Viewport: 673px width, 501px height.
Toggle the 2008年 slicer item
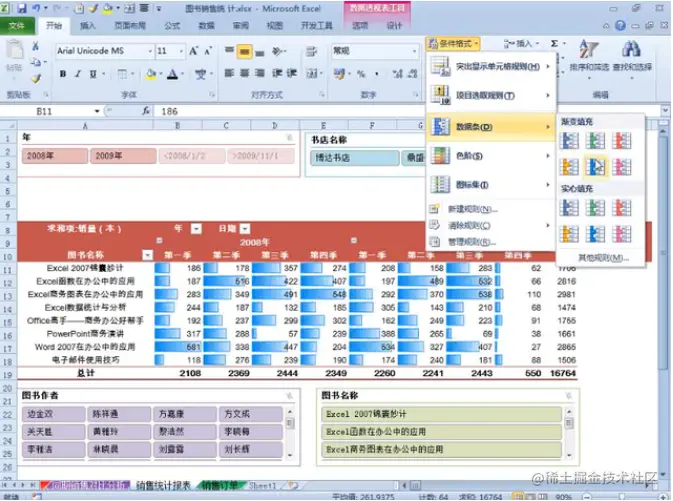[55, 156]
